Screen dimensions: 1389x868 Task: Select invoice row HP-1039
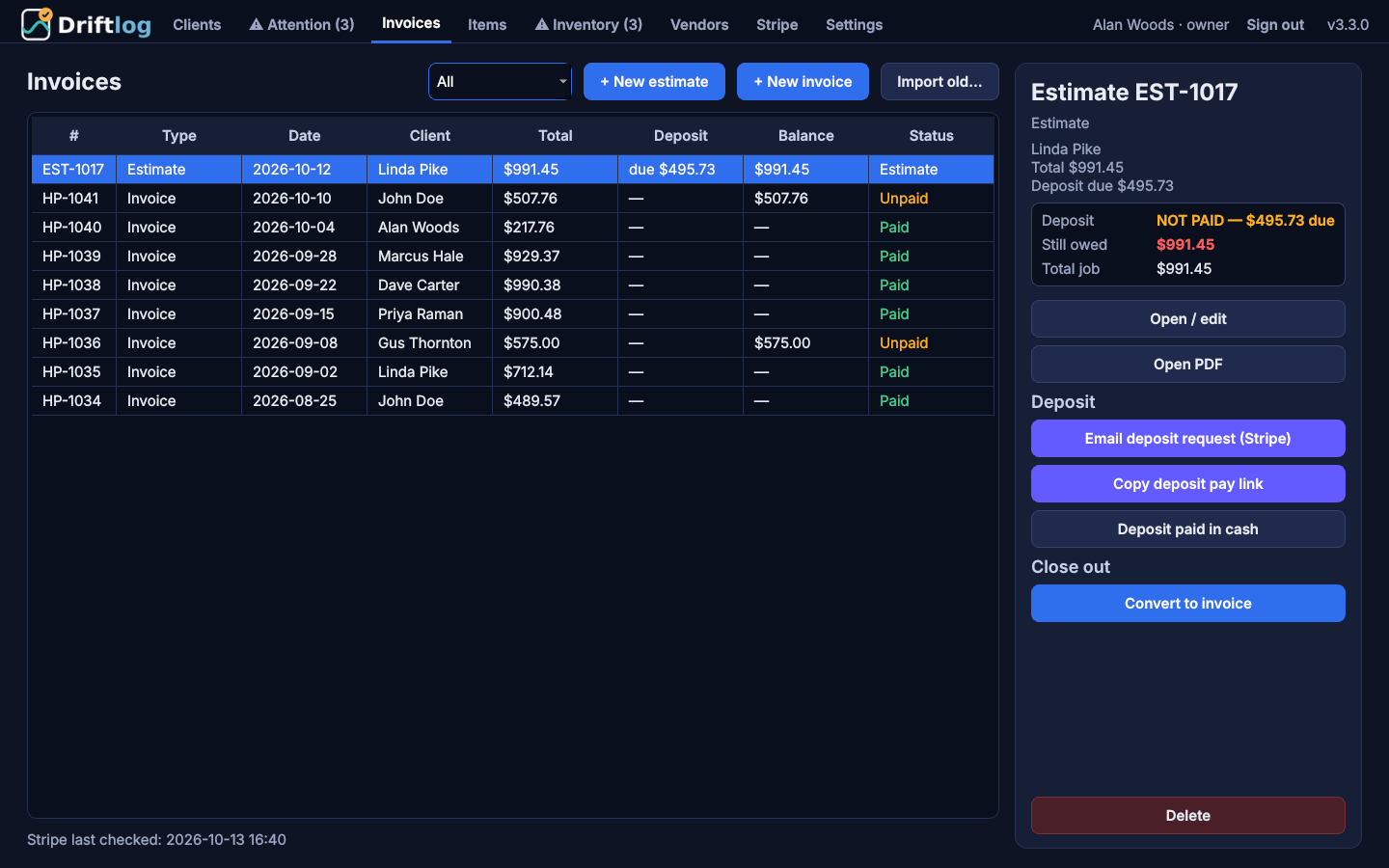(x=513, y=257)
